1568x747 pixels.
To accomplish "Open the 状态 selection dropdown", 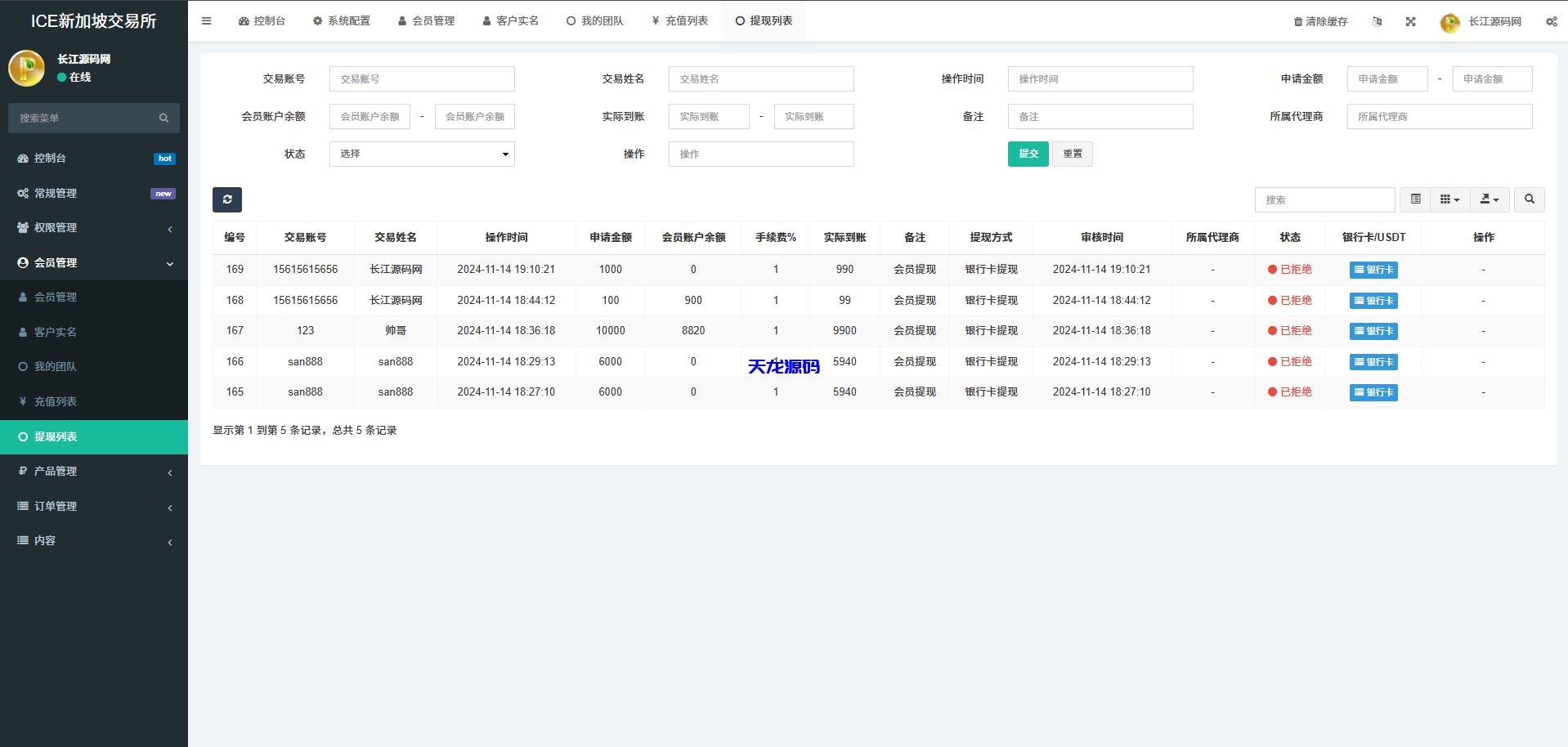I will pos(421,154).
